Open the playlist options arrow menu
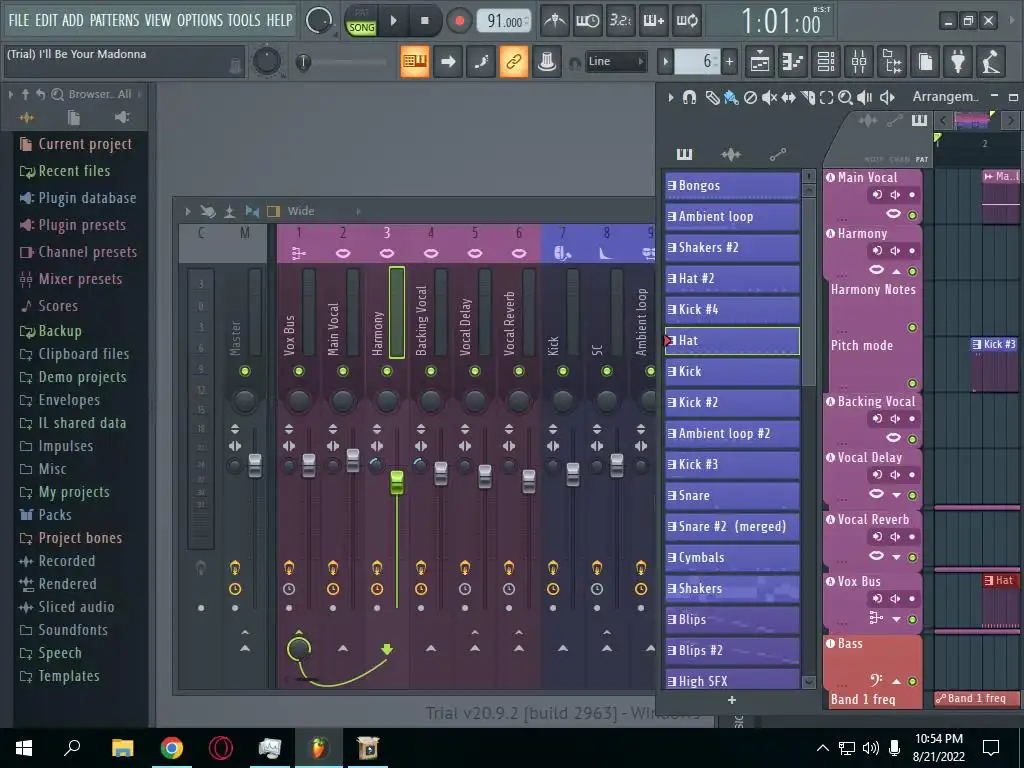 (671, 97)
